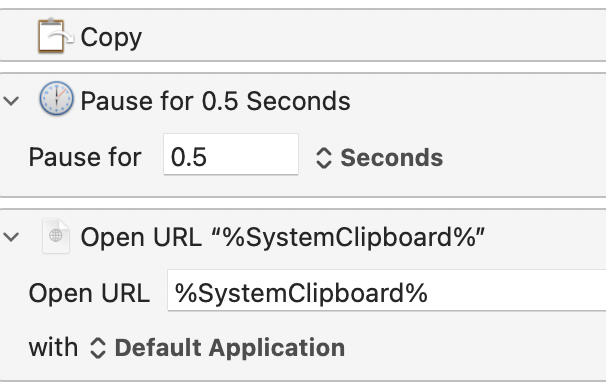Select the Copy action row's empty area
The width and height of the screenshot is (606, 388).
tap(371, 36)
